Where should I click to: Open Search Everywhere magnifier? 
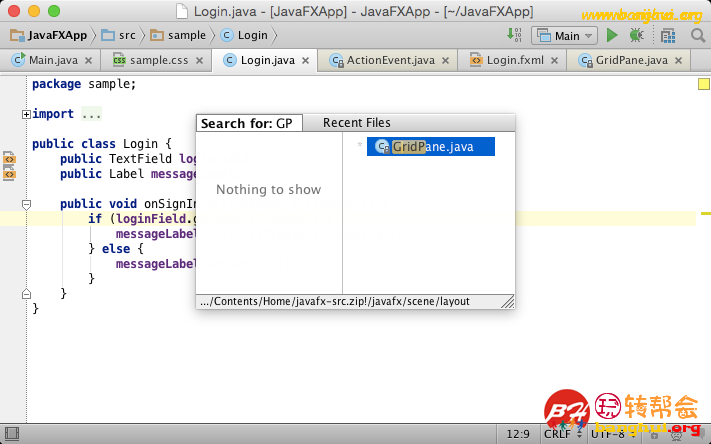[698, 35]
